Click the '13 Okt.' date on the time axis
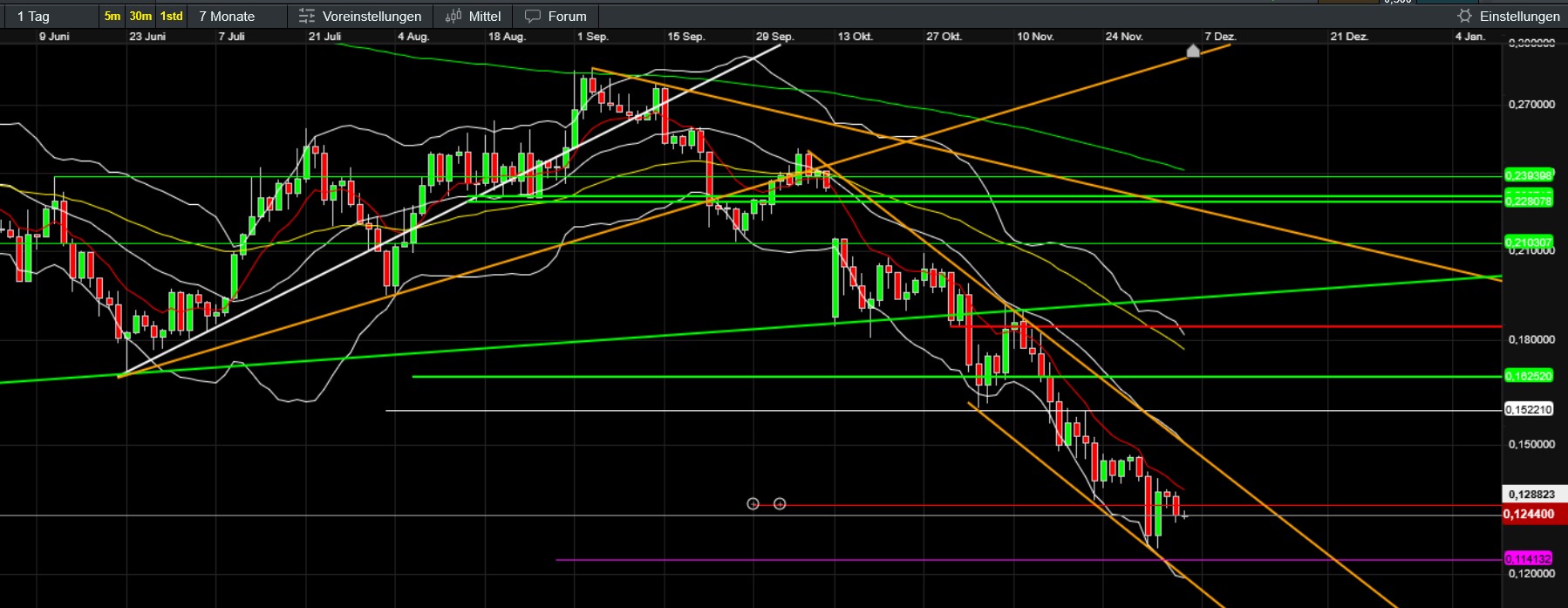This screenshot has width=1568, height=608. [x=855, y=37]
